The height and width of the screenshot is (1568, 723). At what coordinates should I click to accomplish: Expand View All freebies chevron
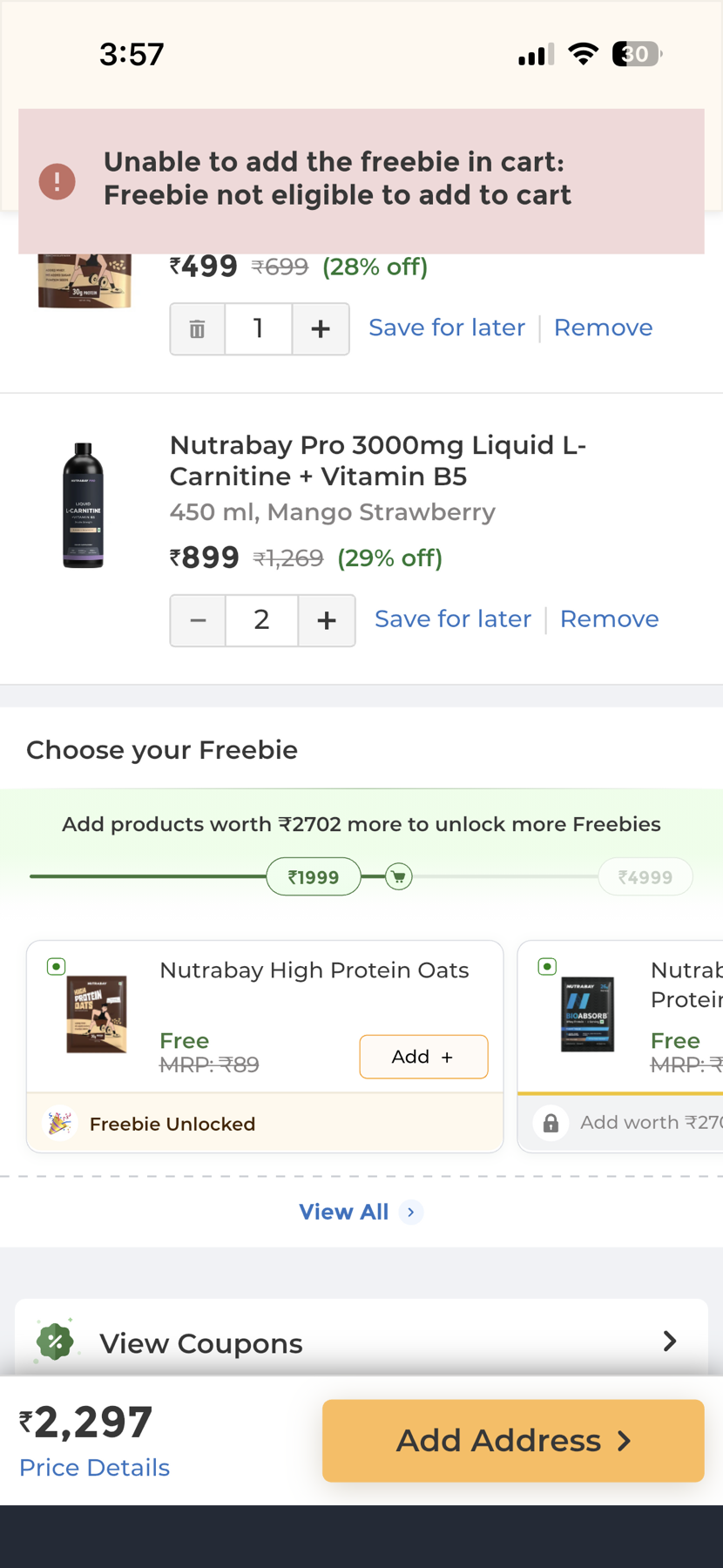point(411,1212)
